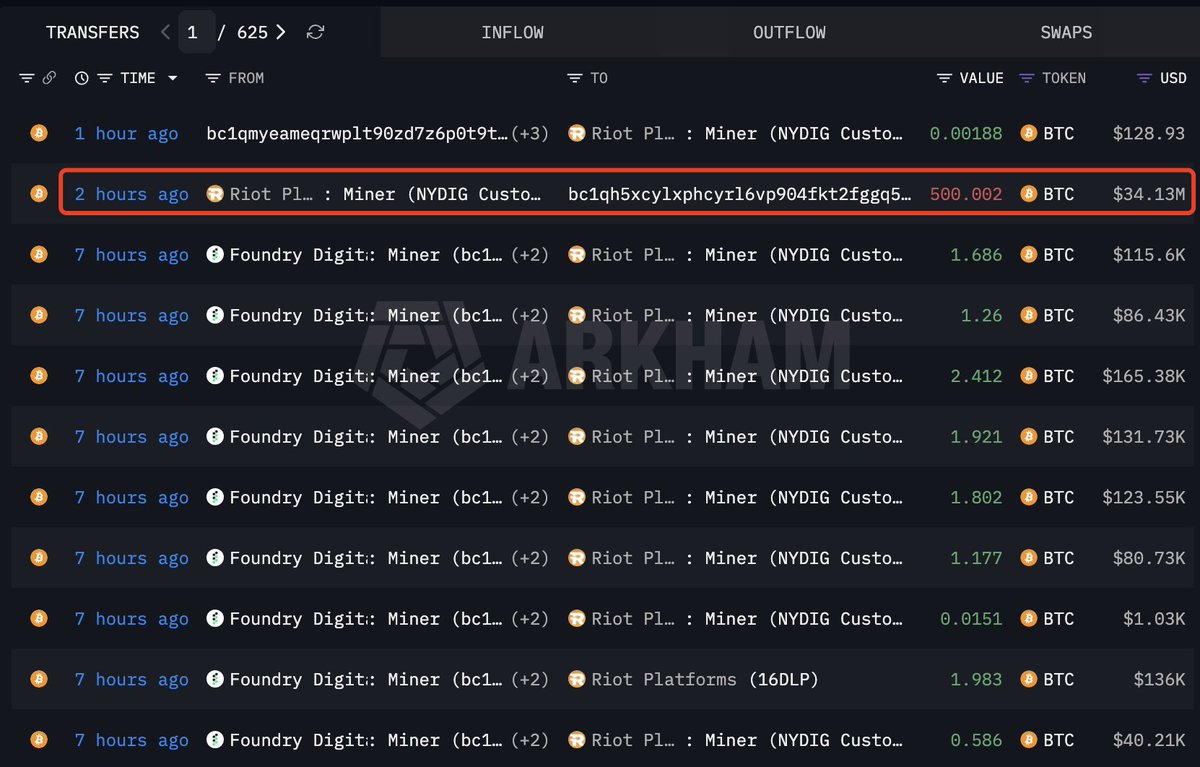1200x767 pixels.
Task: Click the link icon in the filter bar
Action: point(49,77)
